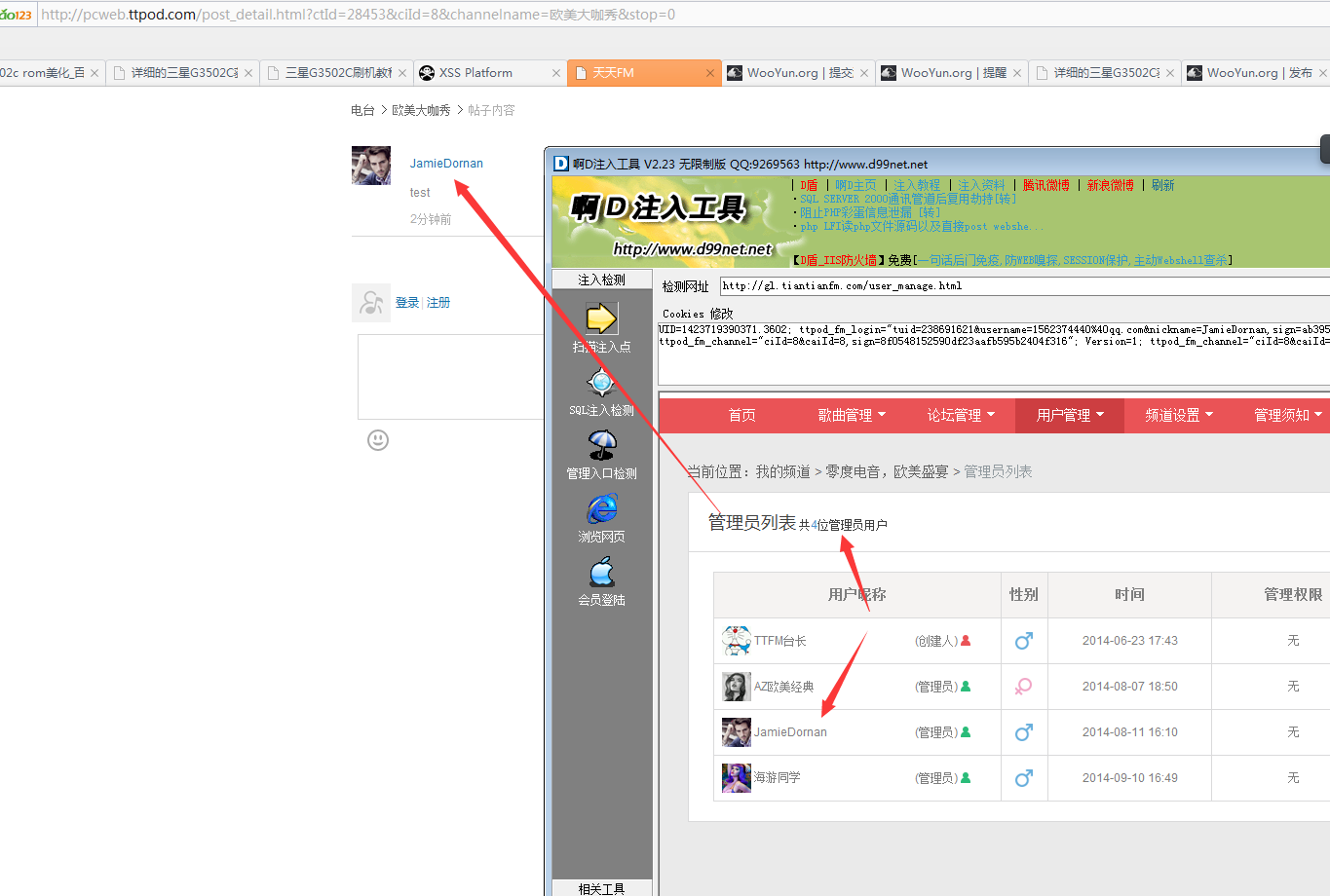The width and height of the screenshot is (1330, 896).
Task: Select the 天天FM active tab
Action: (x=644, y=73)
